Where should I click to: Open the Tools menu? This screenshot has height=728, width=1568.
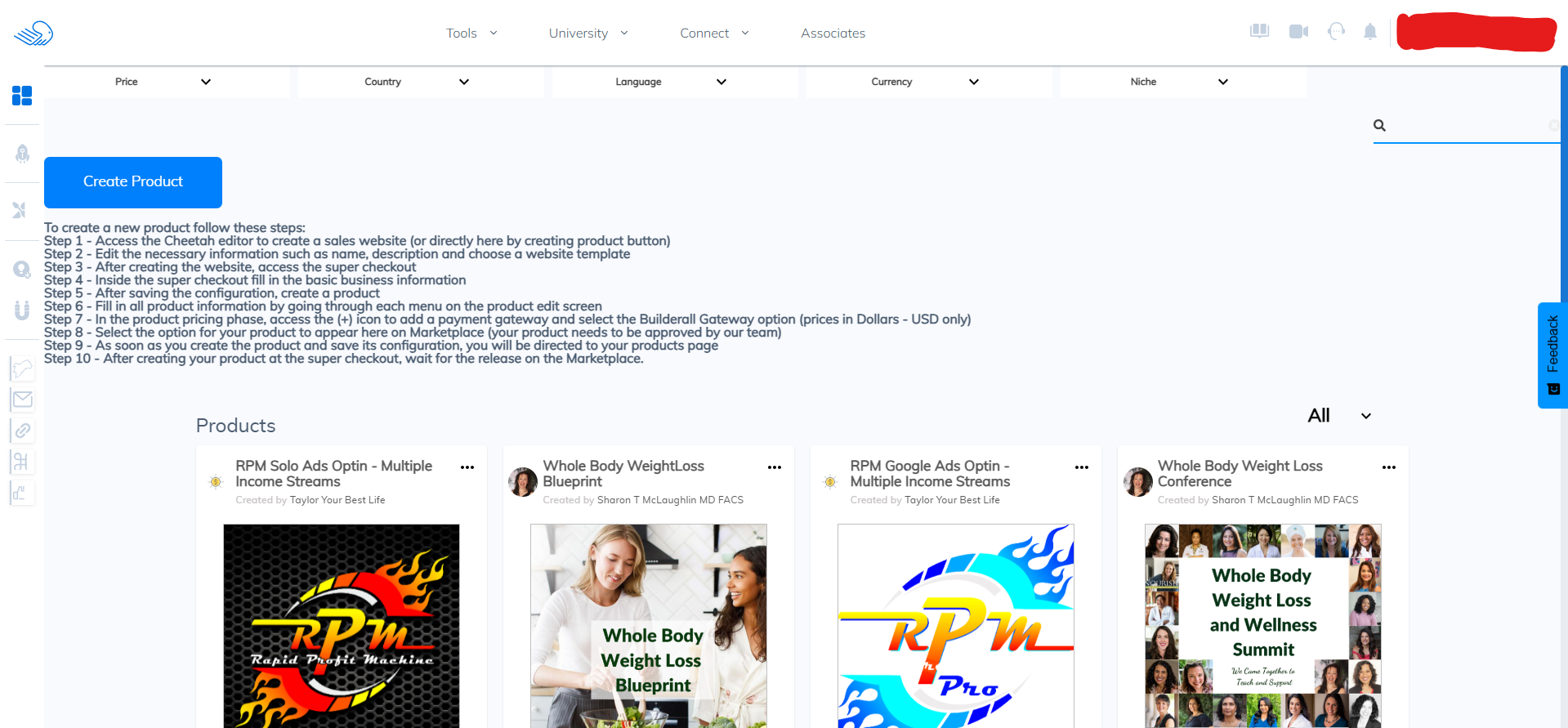coord(471,33)
